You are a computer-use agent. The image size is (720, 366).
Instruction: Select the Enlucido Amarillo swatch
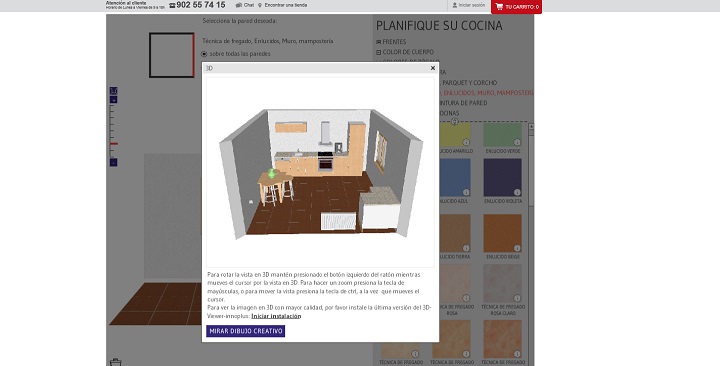coord(455,135)
